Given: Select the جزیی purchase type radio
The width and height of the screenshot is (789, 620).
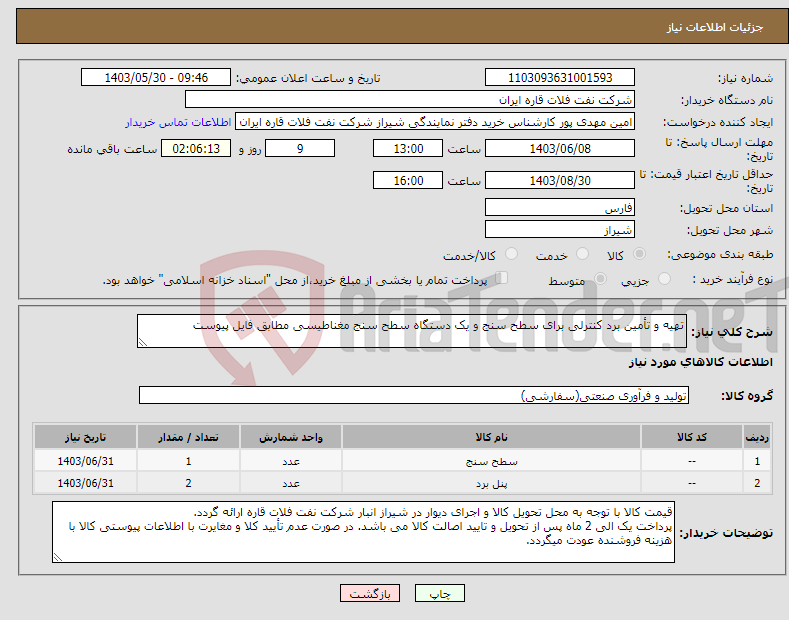Looking at the screenshot, I should [664, 278].
